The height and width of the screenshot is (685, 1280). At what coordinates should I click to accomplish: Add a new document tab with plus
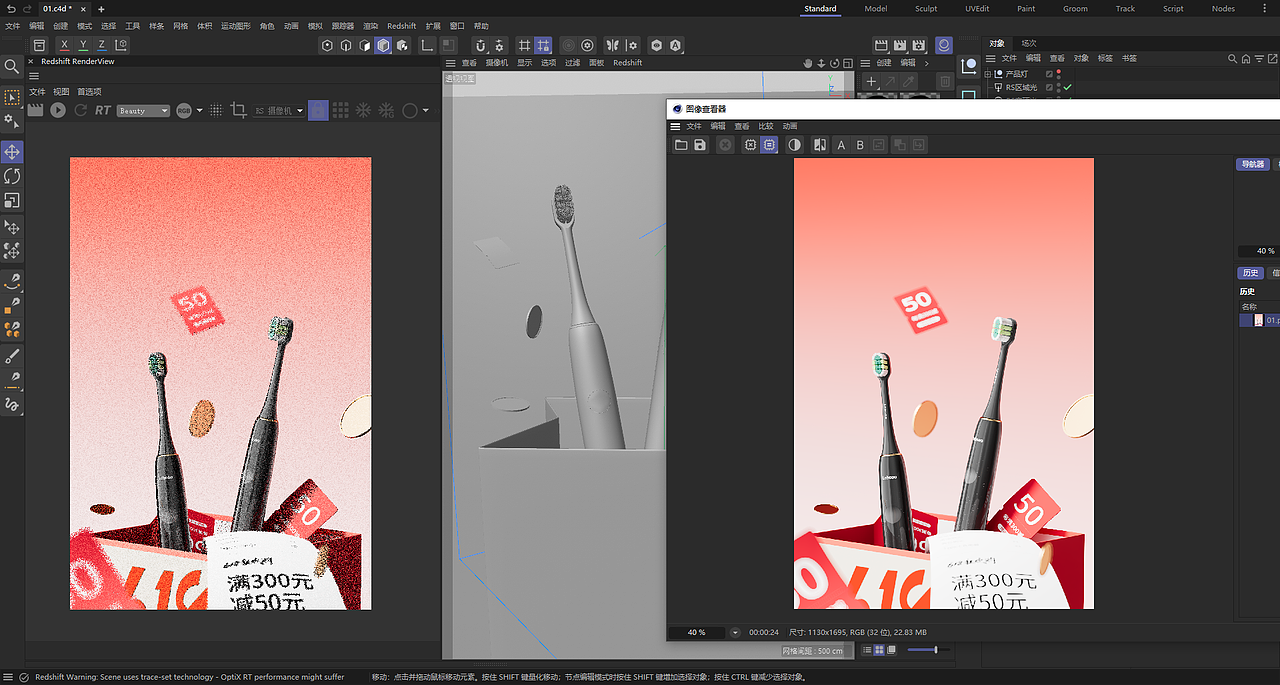tap(101, 9)
